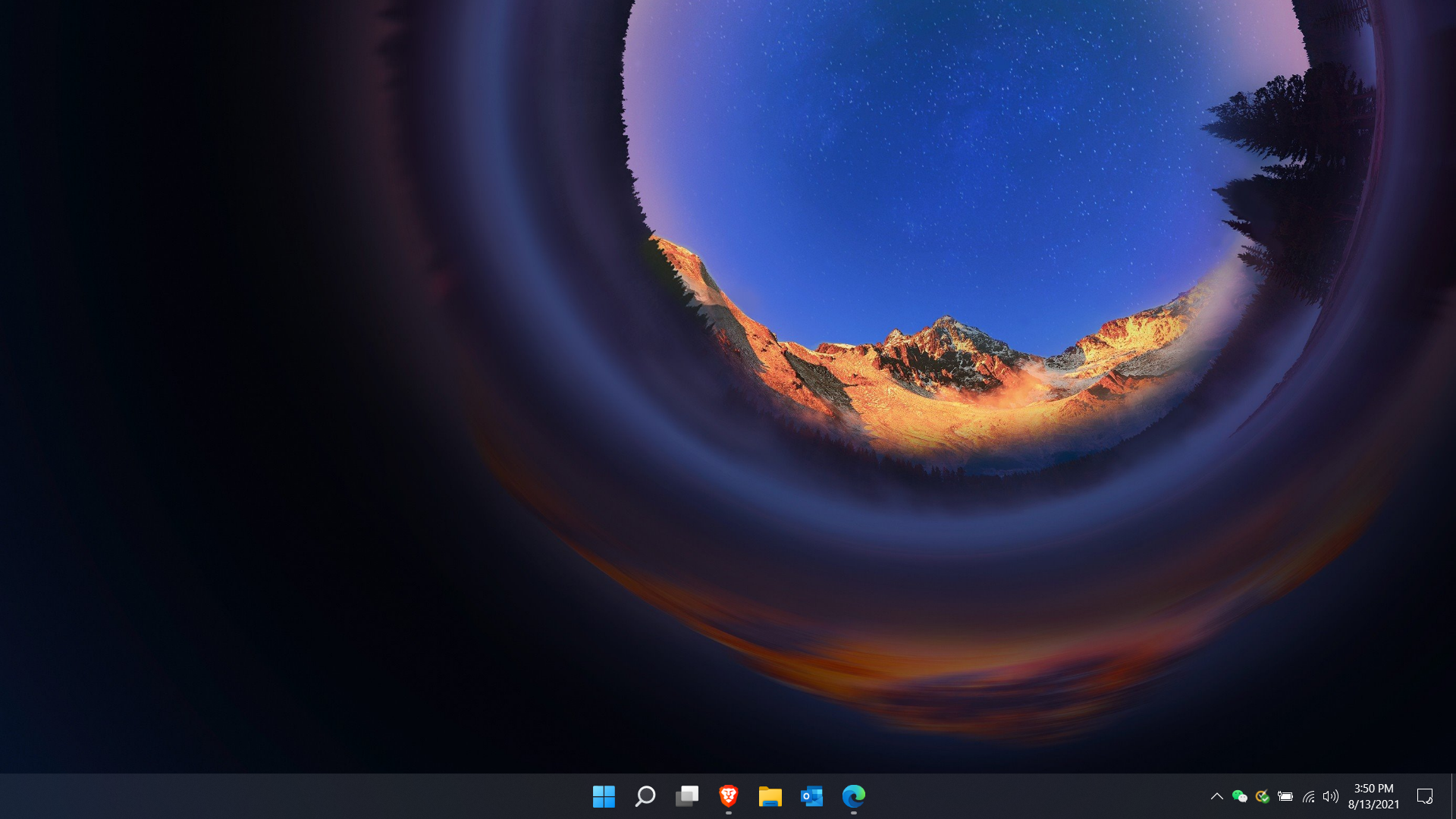Click the security checkmark tray icon

point(1263,796)
